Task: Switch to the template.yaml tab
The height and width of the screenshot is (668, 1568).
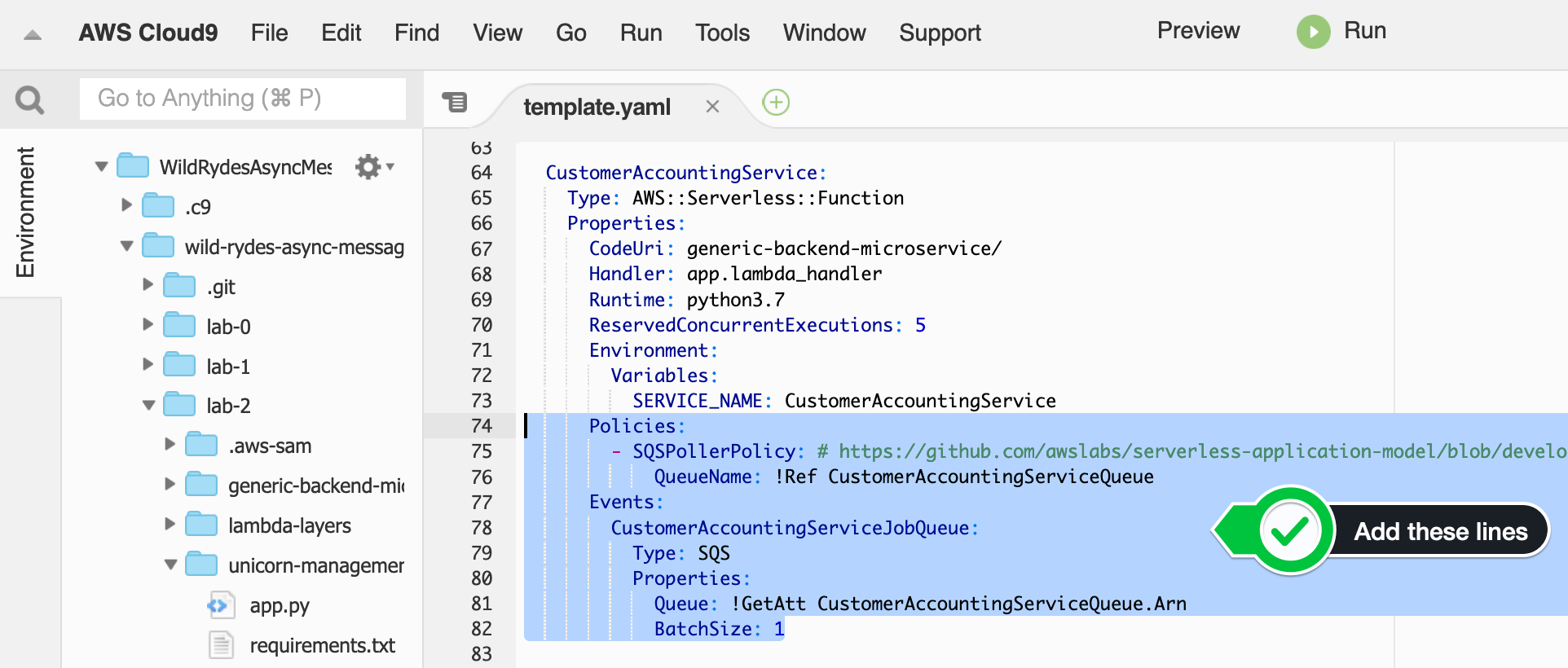Action: (597, 107)
